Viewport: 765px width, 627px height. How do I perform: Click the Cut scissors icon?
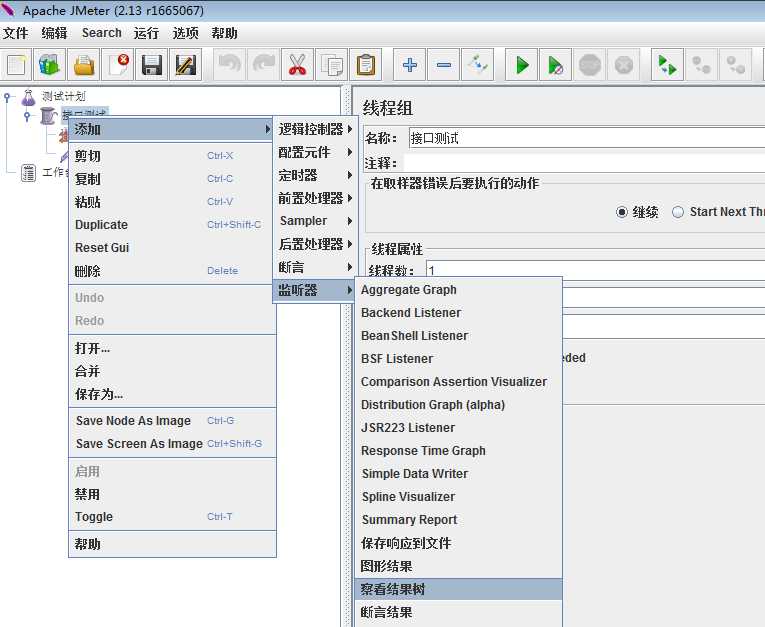pyautogui.click(x=297, y=64)
